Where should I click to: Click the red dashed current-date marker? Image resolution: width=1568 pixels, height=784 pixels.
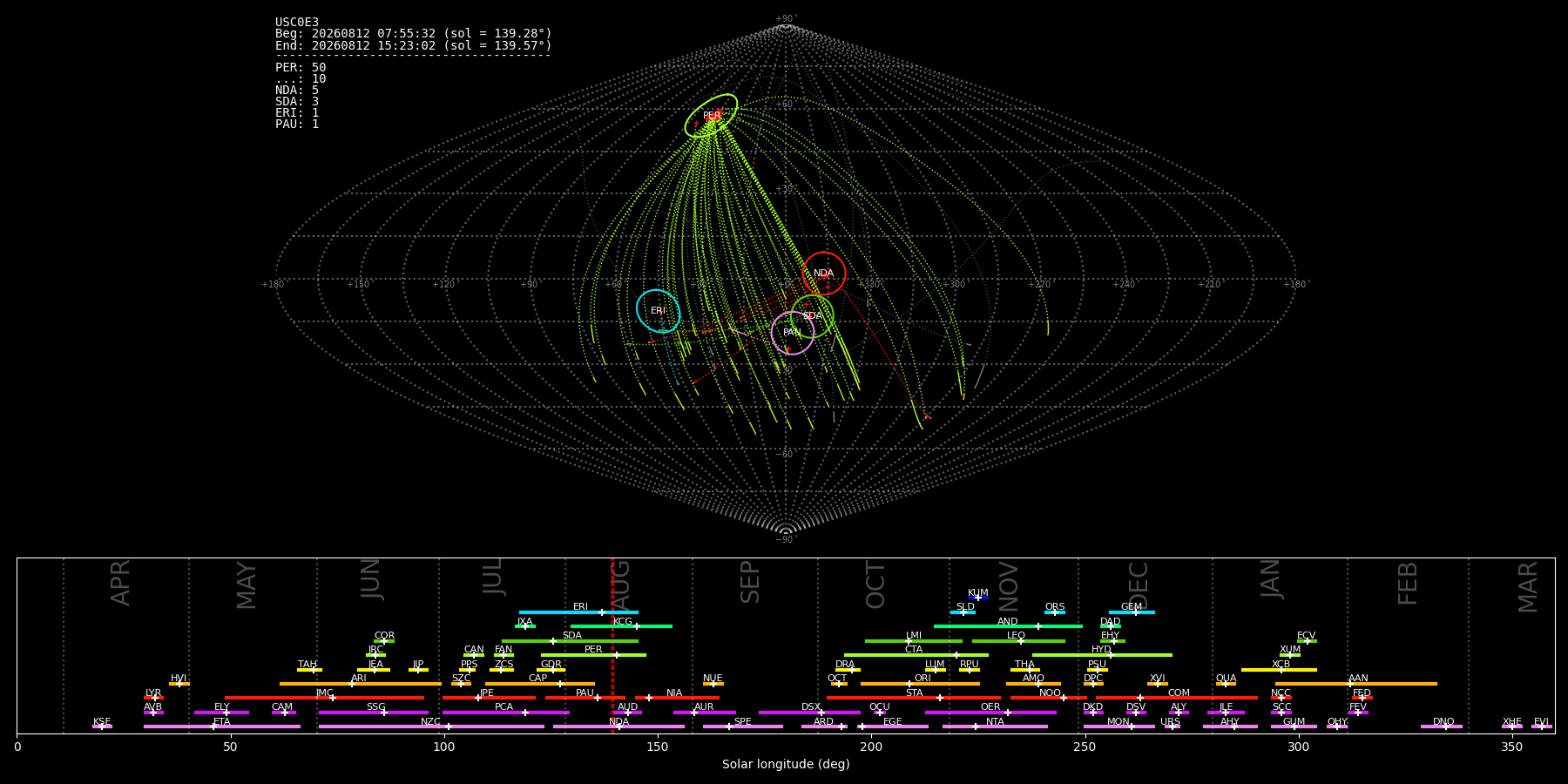[x=612, y=645]
